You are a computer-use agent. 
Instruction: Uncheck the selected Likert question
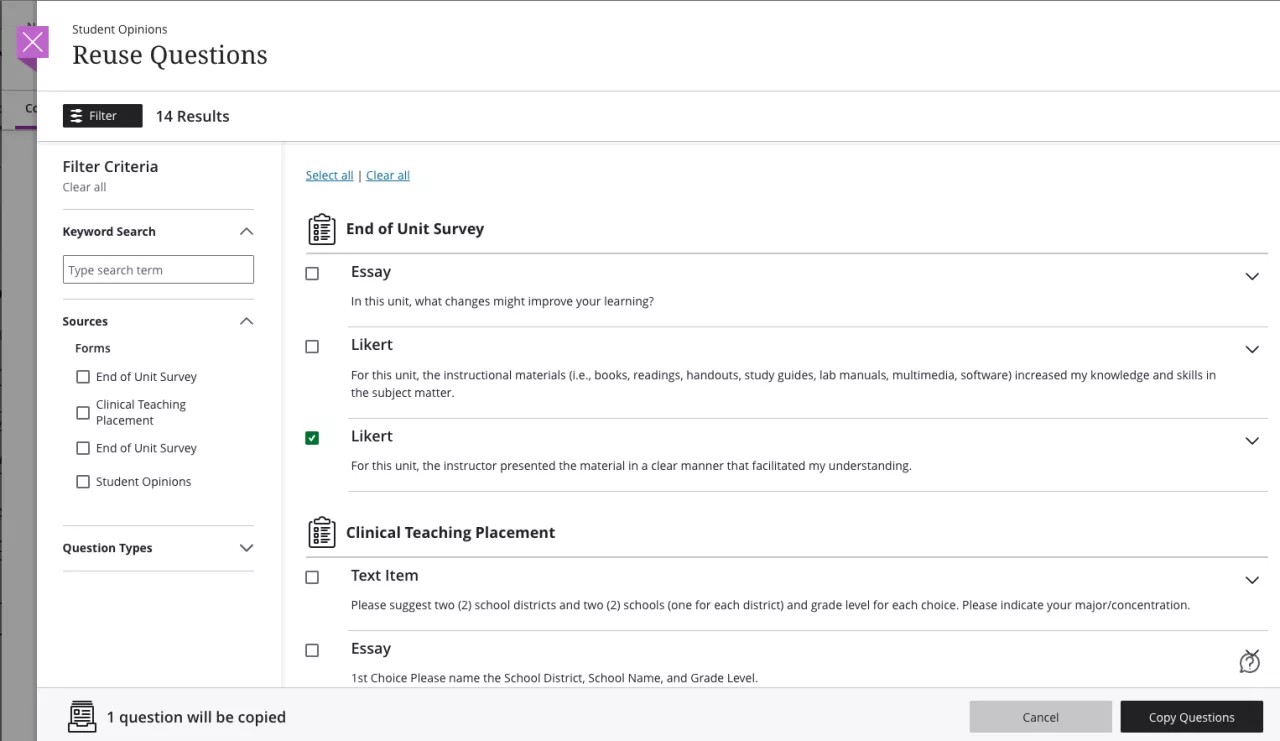(311, 437)
